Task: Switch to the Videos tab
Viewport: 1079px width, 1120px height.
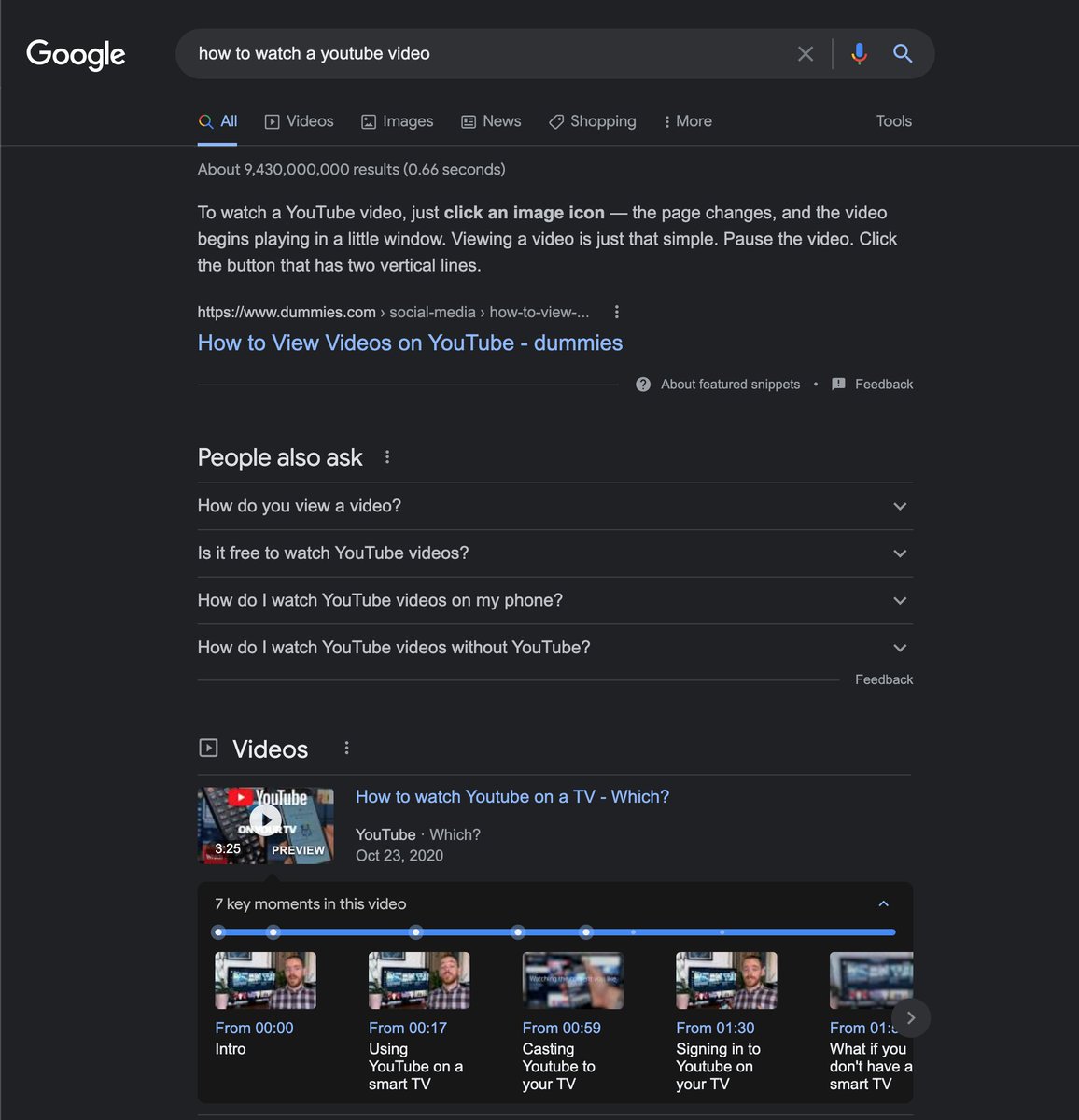Action: click(x=299, y=121)
